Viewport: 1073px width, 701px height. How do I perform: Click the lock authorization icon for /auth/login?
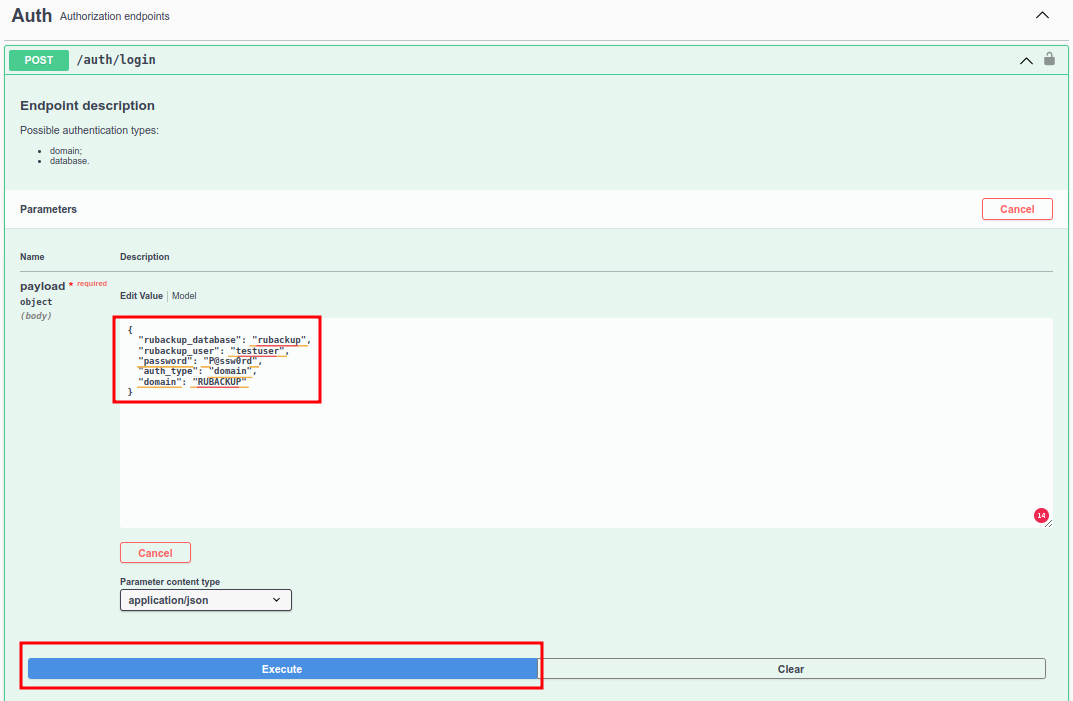(1049, 59)
